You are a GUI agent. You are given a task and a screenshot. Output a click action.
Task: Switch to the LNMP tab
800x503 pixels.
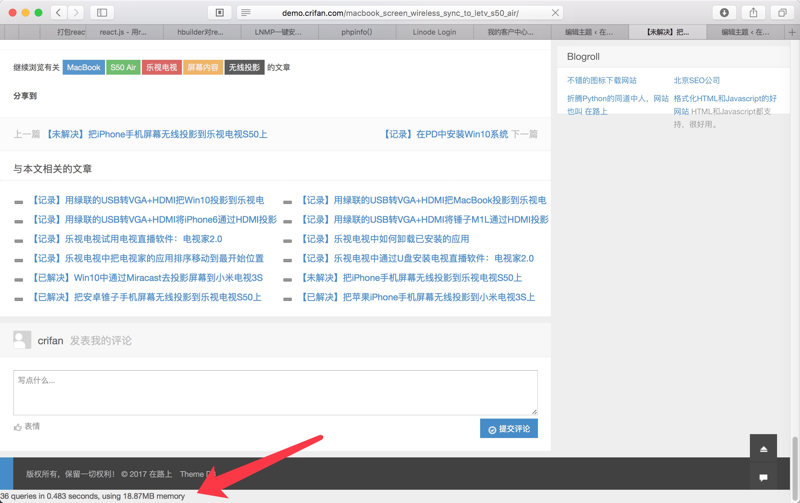278,32
